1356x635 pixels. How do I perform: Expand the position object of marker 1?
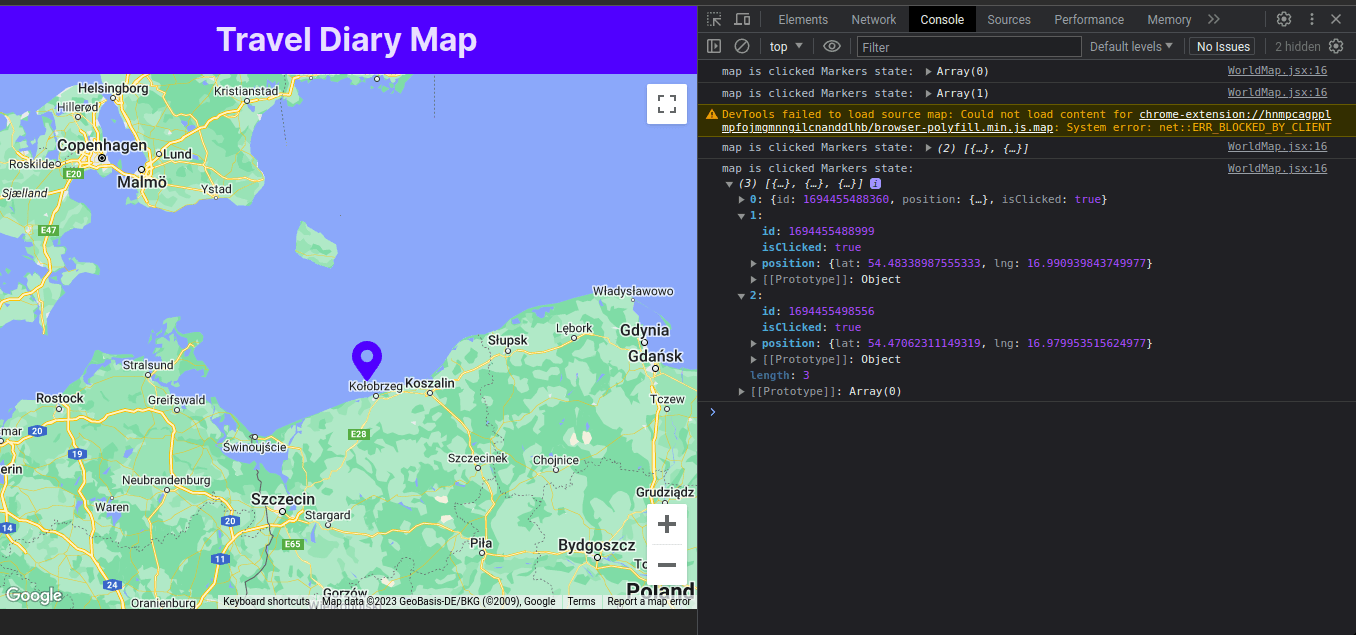click(753, 263)
